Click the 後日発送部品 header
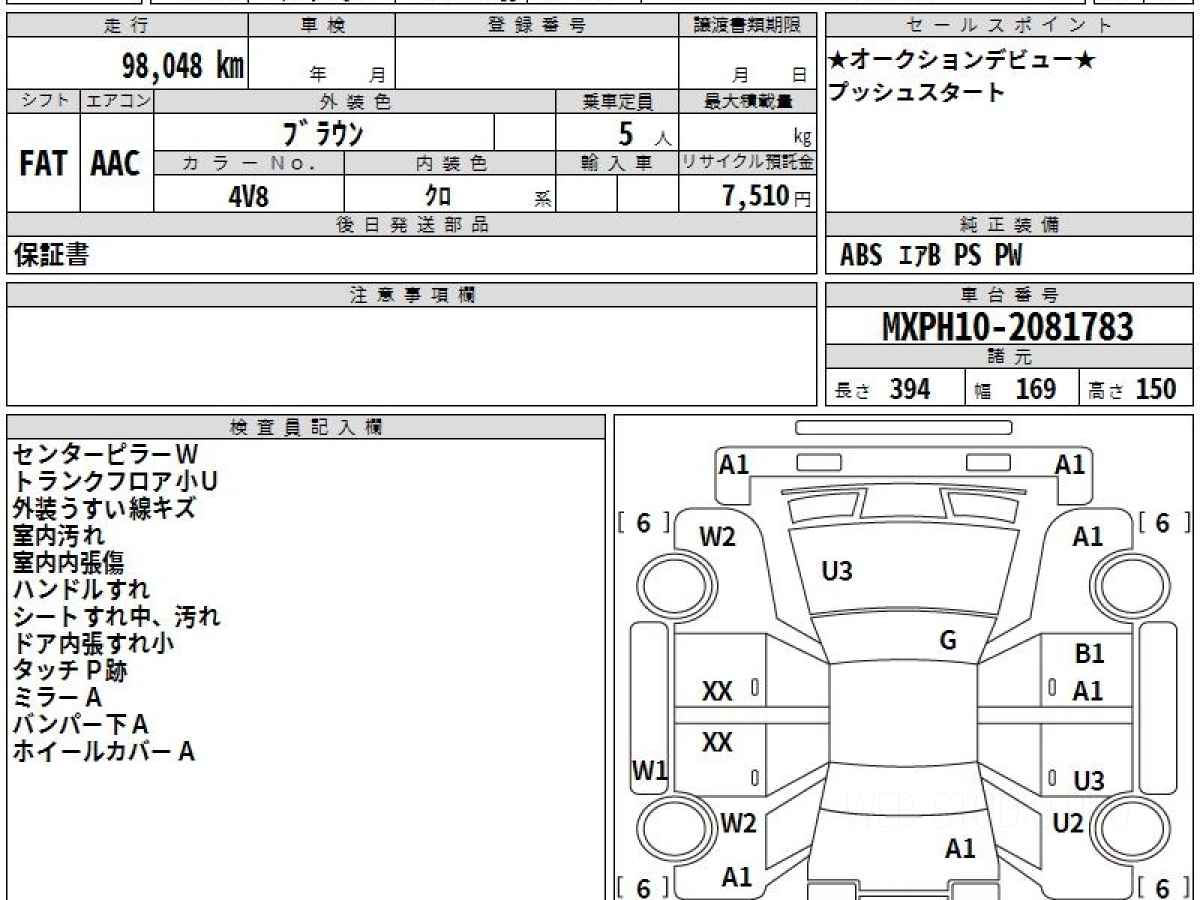This screenshot has width=1200, height=900. (412, 225)
